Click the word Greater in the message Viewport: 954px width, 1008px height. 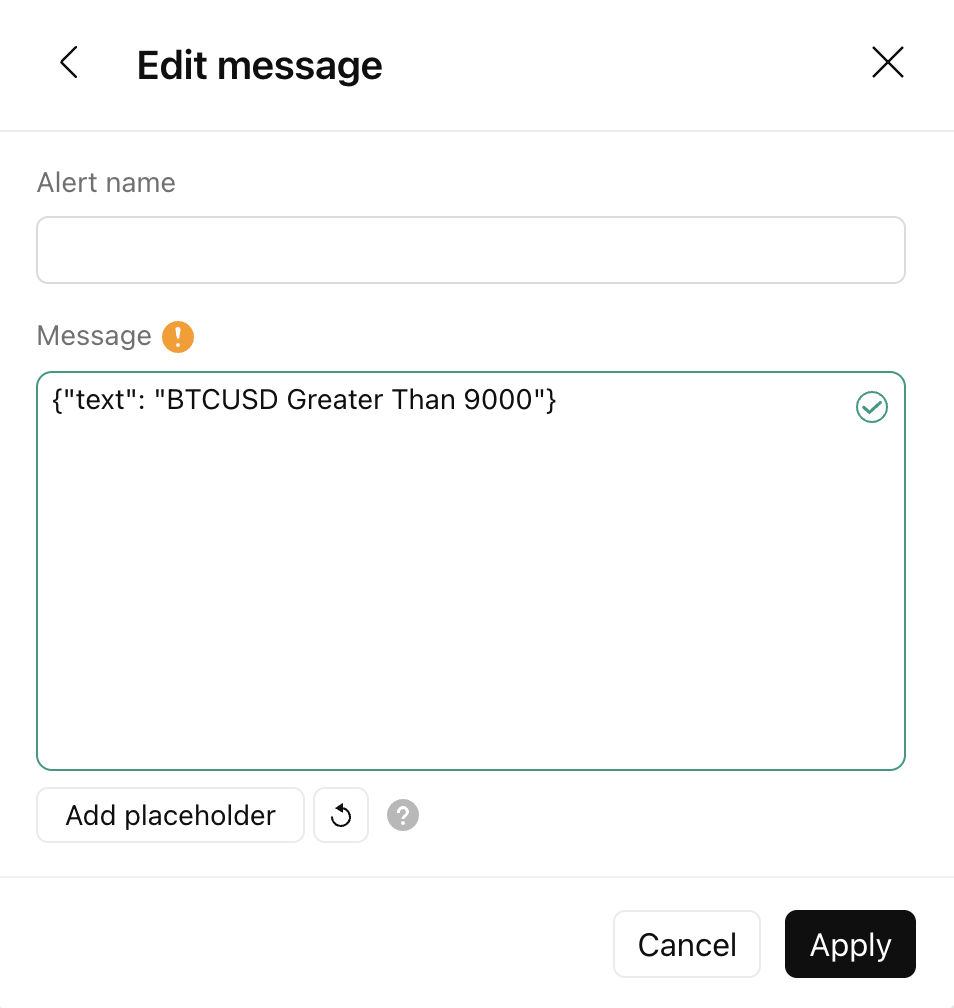(336, 400)
